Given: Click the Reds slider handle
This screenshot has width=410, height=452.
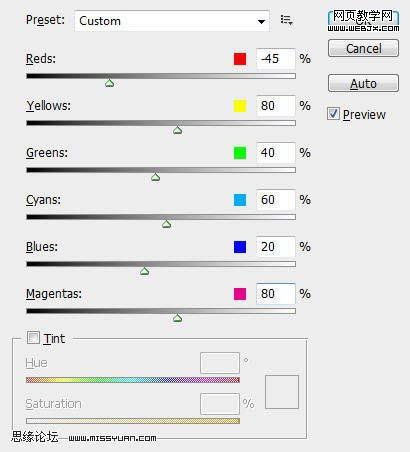Looking at the screenshot, I should coord(109,83).
